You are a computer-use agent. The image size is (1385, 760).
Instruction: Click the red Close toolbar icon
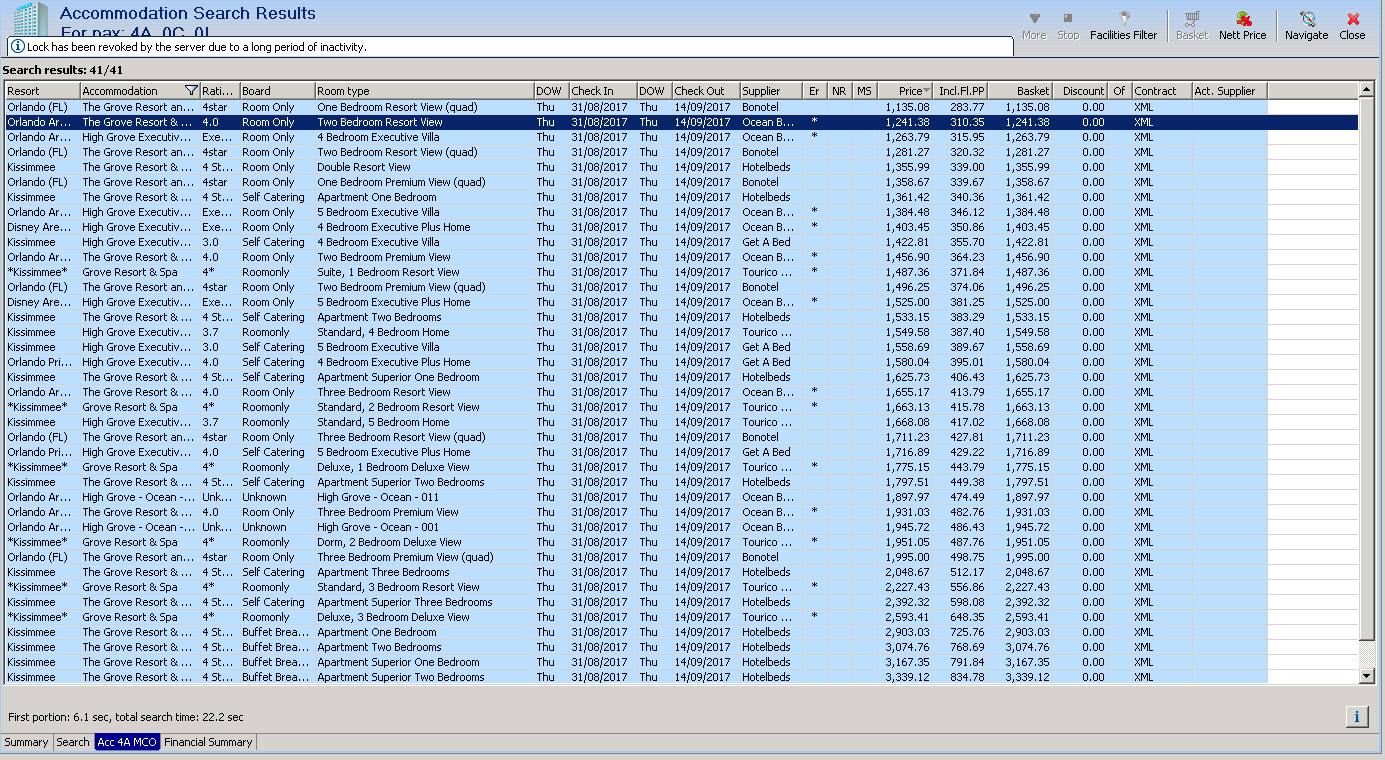pos(1352,19)
